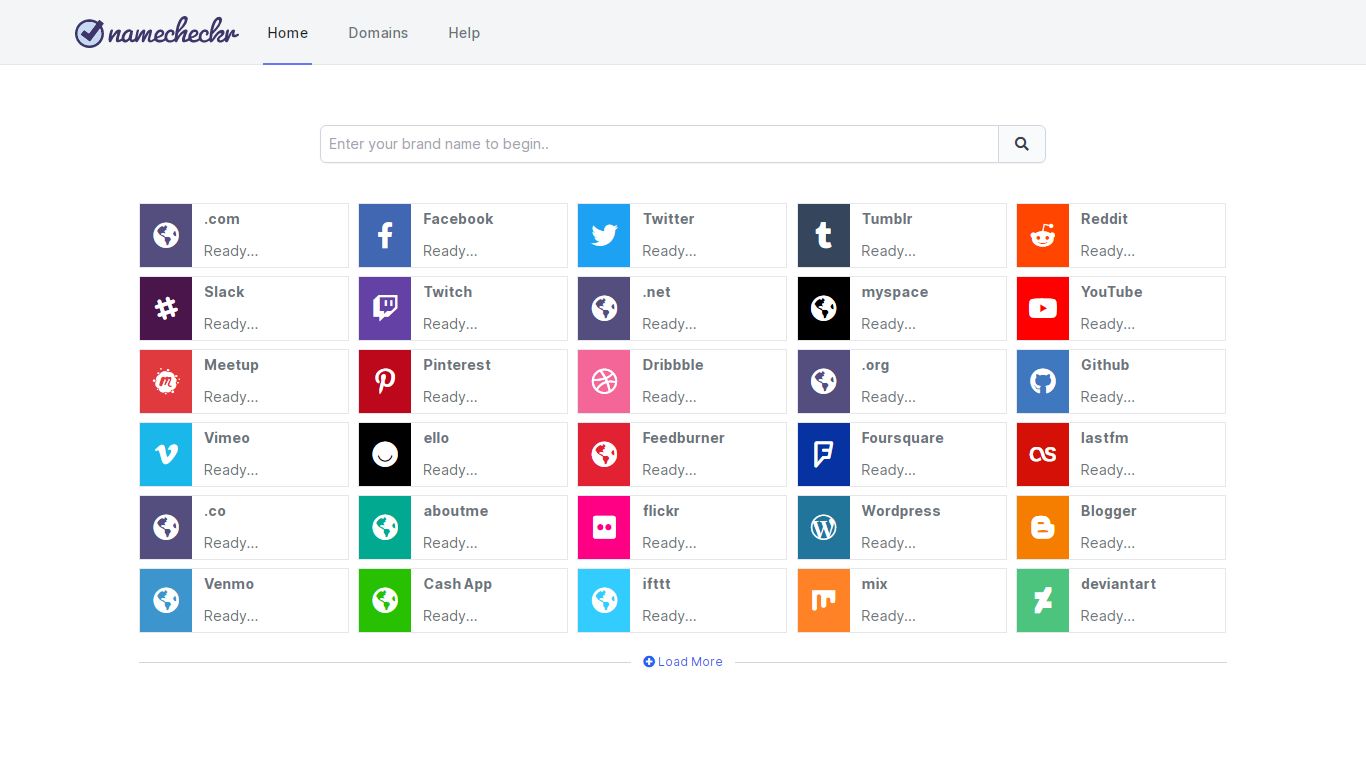Click Ready status under Reddit
This screenshot has height=768, width=1366.
click(1108, 251)
